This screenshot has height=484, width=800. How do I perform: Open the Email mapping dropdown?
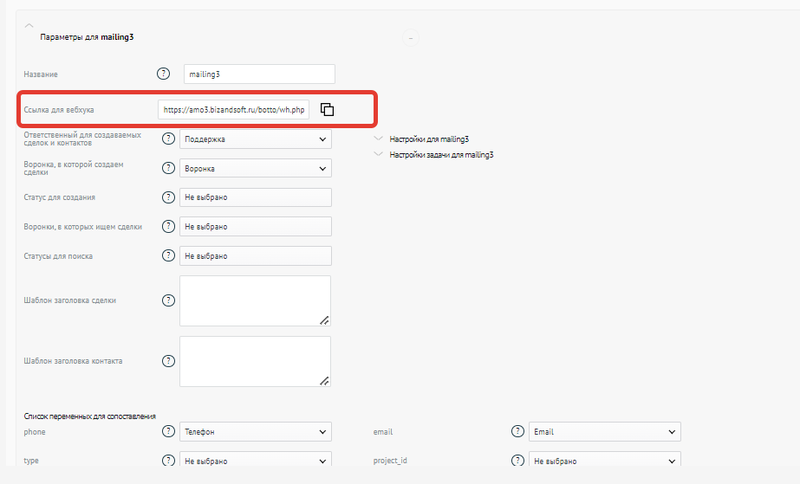point(604,432)
